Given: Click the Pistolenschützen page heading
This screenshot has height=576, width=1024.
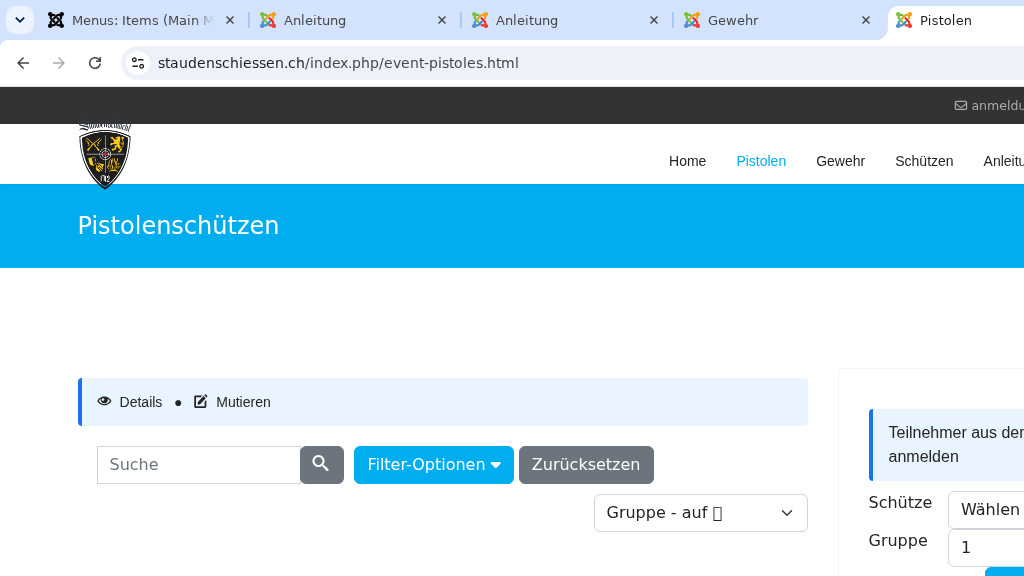Looking at the screenshot, I should [x=178, y=225].
